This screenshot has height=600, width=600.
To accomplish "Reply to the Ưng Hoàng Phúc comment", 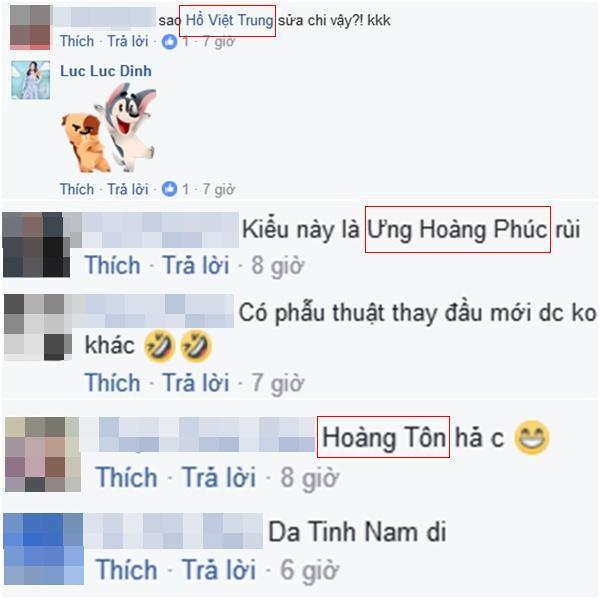I will point(196,265).
